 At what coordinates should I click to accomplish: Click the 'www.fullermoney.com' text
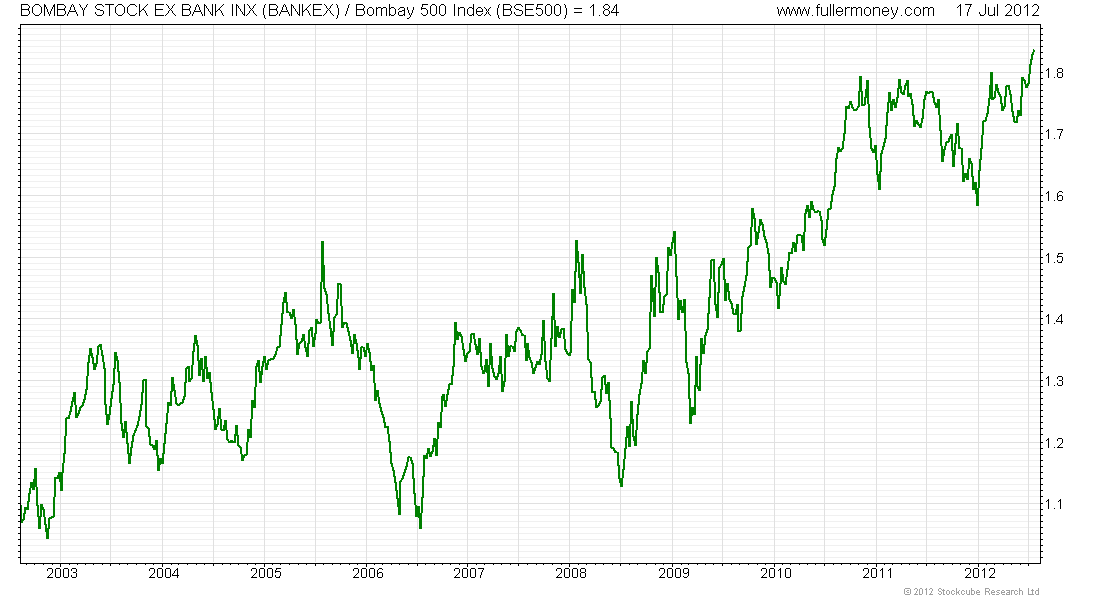855,11
